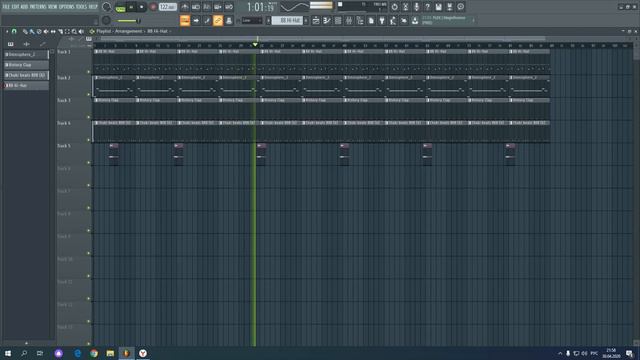Click the tempo field showing 122
The image size is (640, 360).
pos(168,7)
